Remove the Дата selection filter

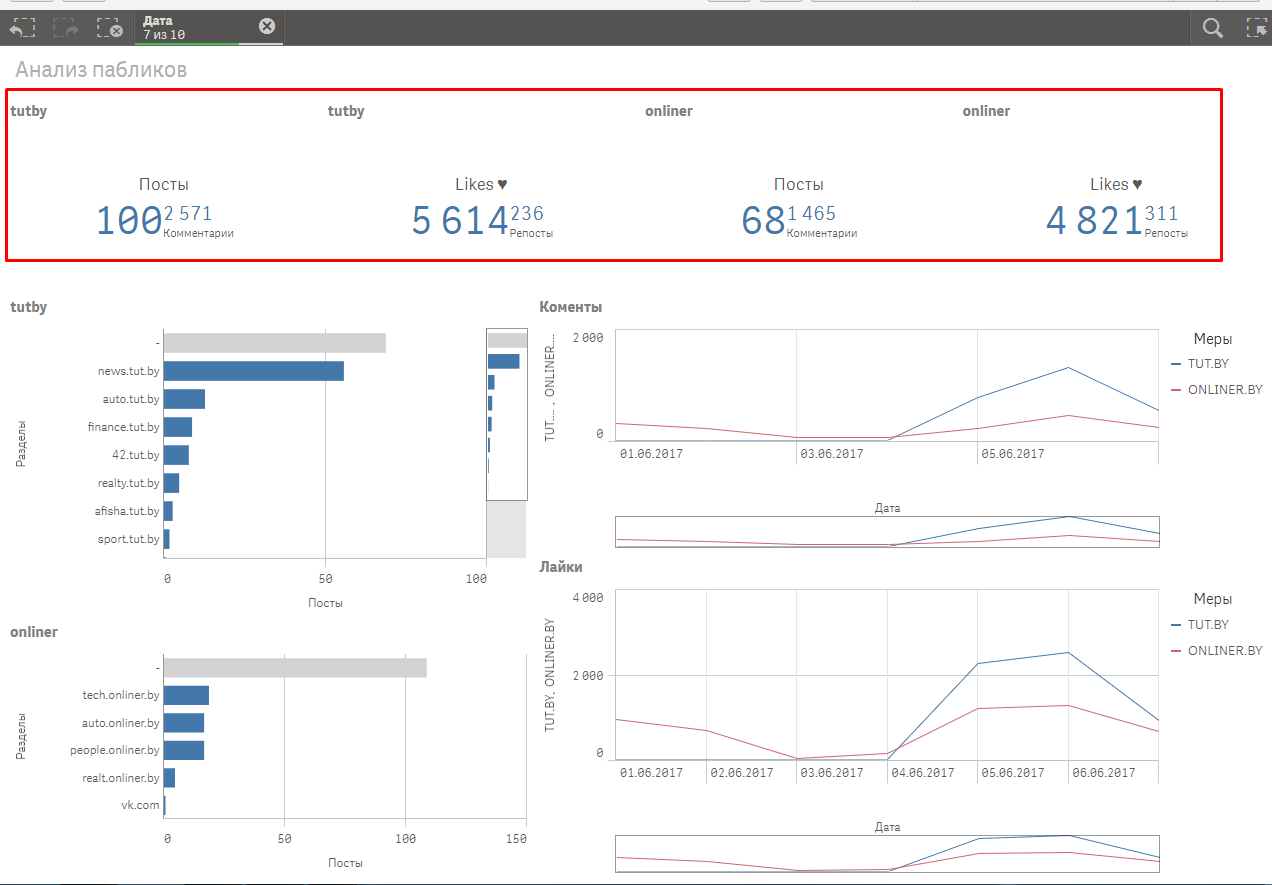pos(267,26)
